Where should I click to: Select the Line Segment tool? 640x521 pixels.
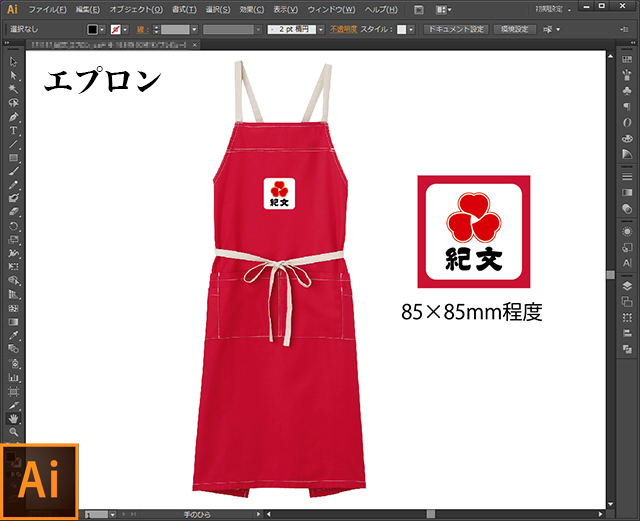tap(13, 144)
